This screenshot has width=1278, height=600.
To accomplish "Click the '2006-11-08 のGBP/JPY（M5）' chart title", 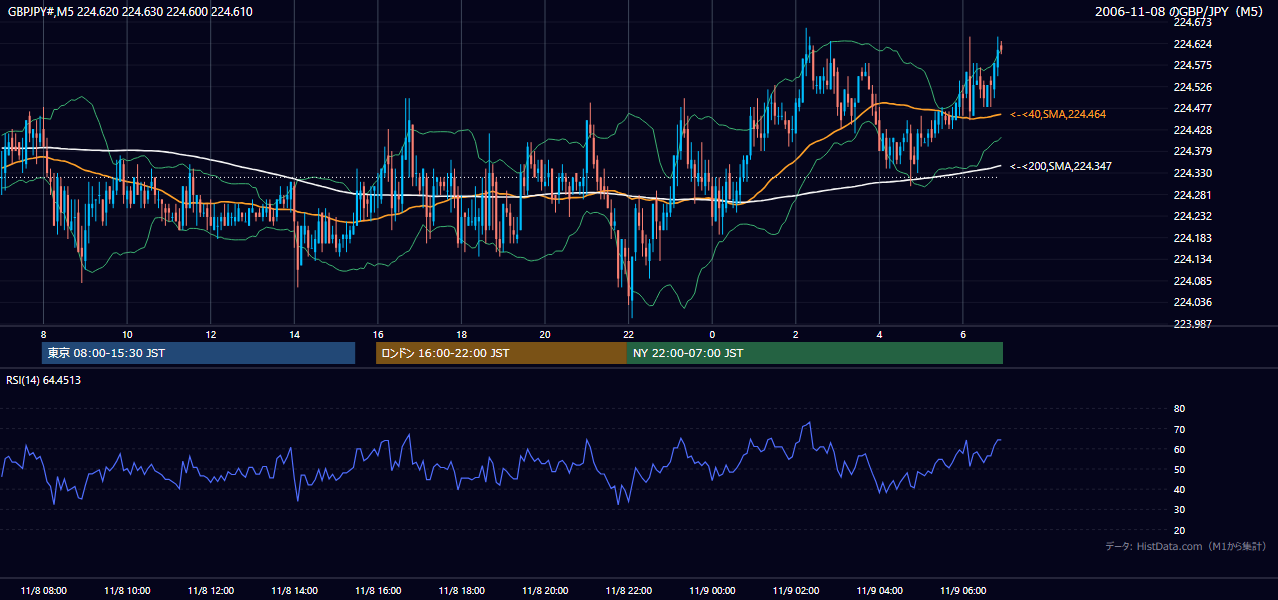I will click(x=1181, y=12).
